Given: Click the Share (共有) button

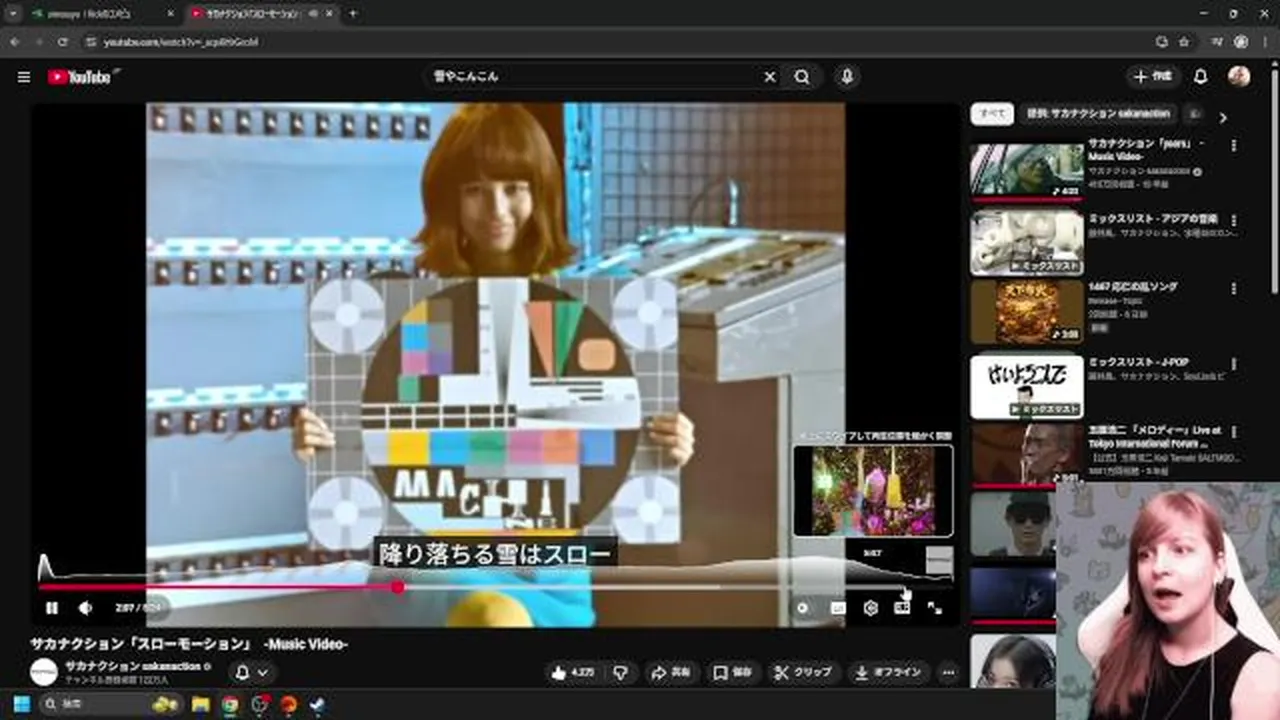Looking at the screenshot, I should pos(670,672).
